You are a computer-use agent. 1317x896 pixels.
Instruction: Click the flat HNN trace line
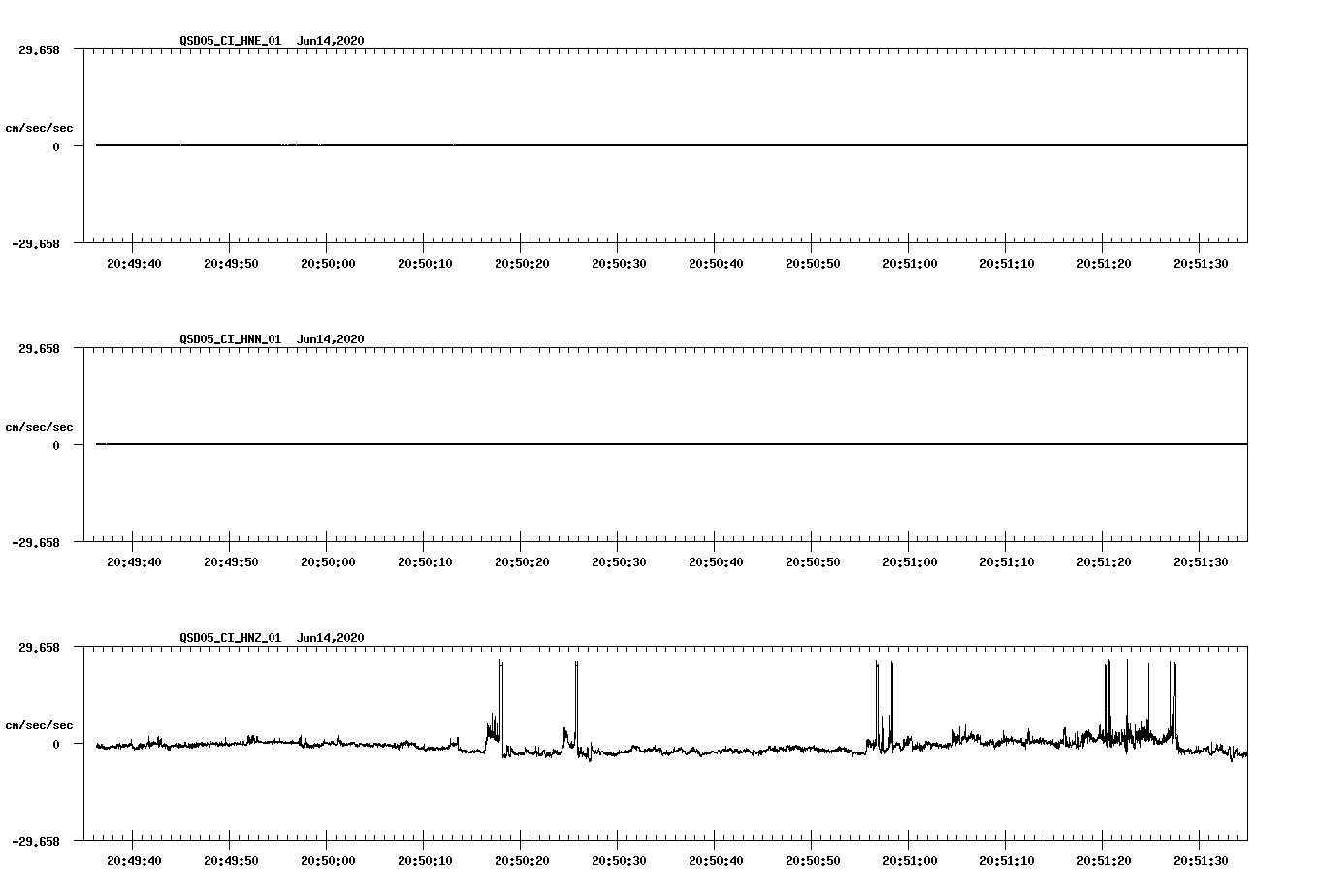(671, 444)
